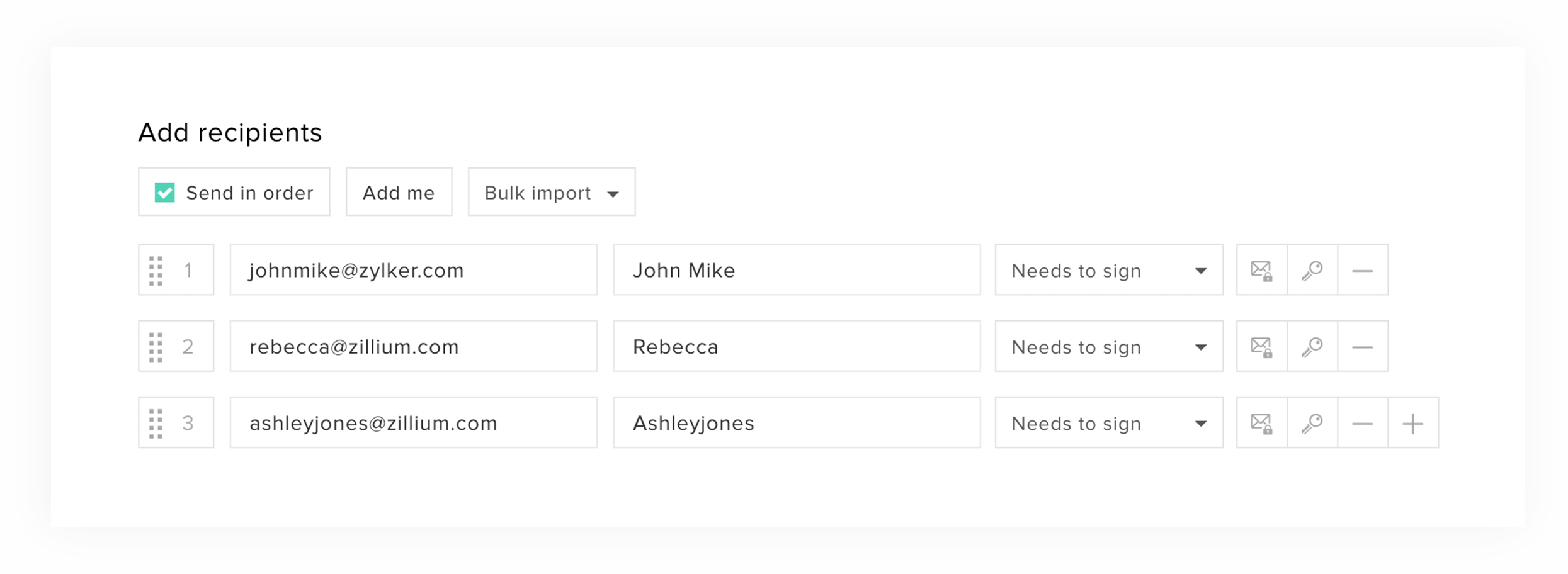1568x574 pixels.
Task: Click the johnmike@zylker.com email field
Action: 413,271
